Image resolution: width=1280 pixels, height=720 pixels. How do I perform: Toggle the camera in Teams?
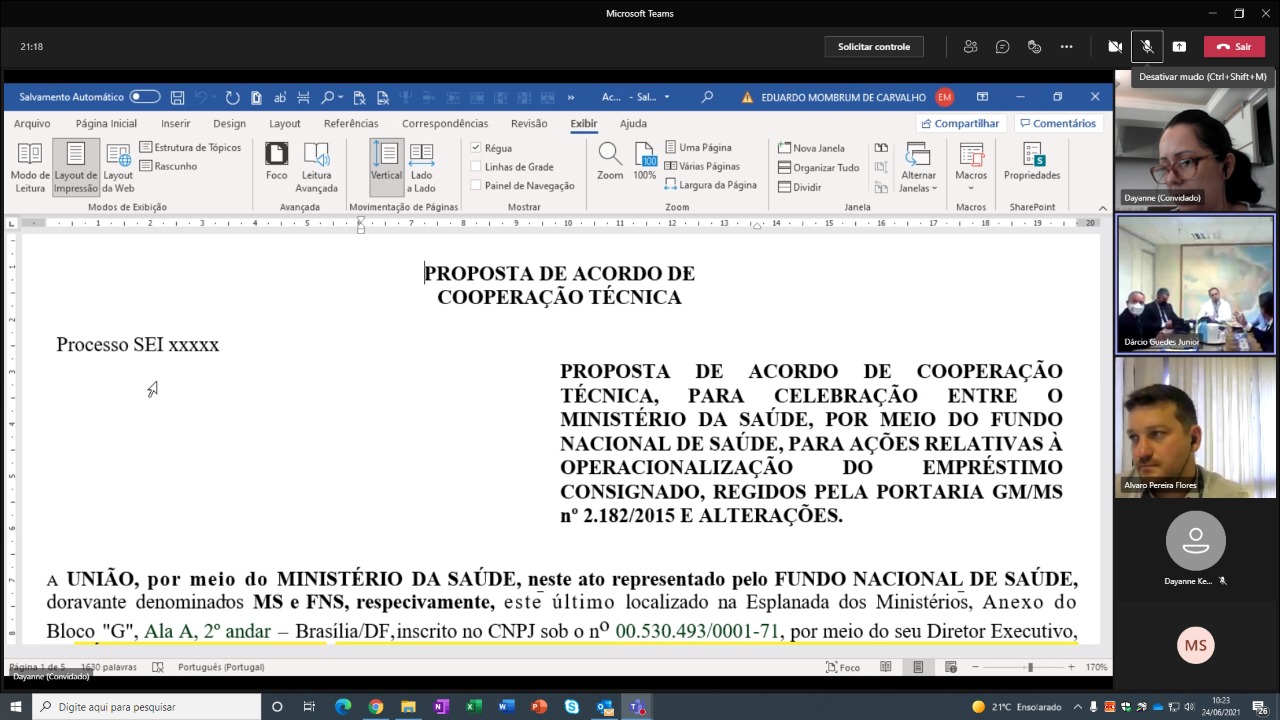1114,46
